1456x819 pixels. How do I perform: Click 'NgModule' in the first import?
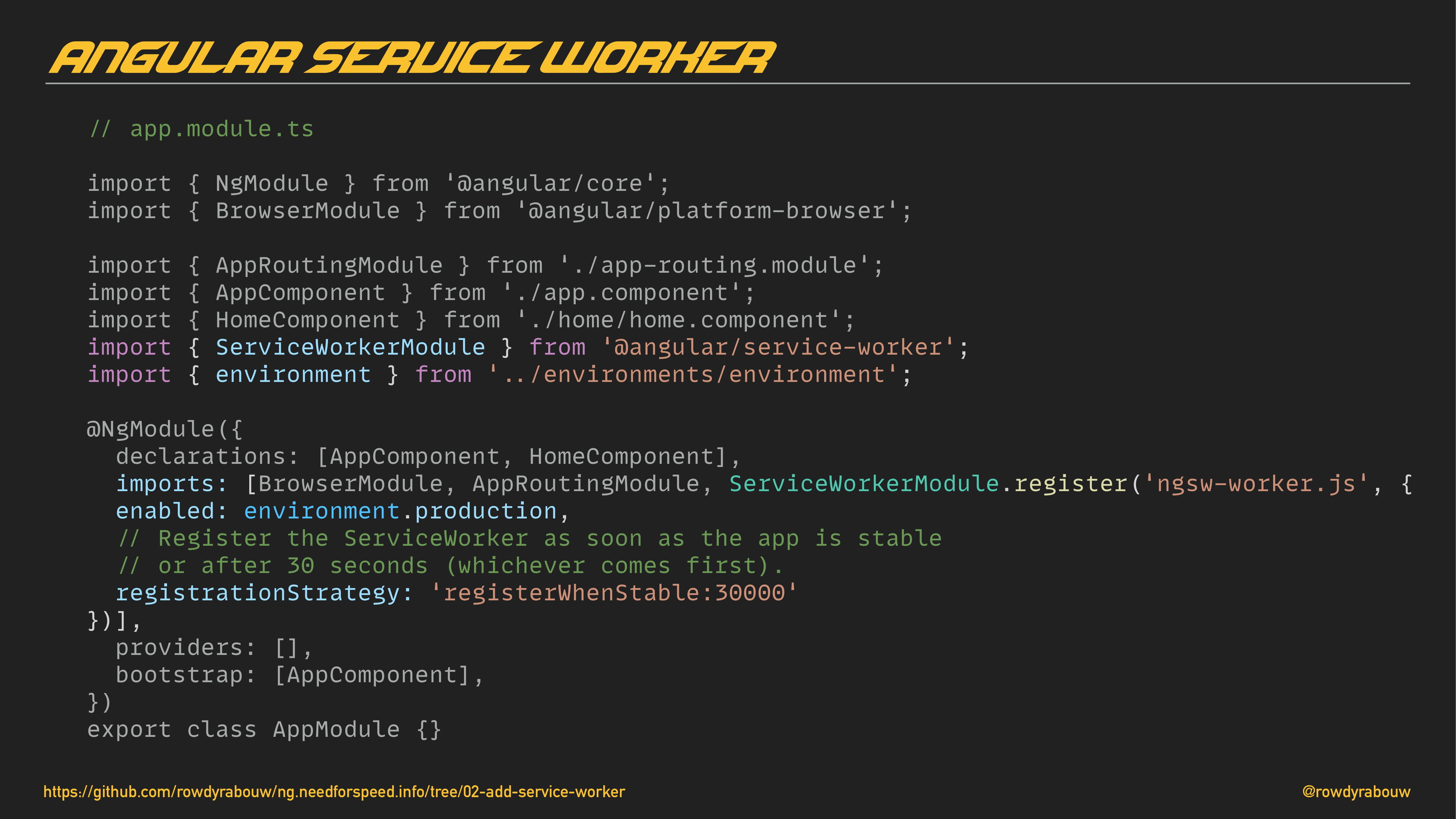point(272,183)
